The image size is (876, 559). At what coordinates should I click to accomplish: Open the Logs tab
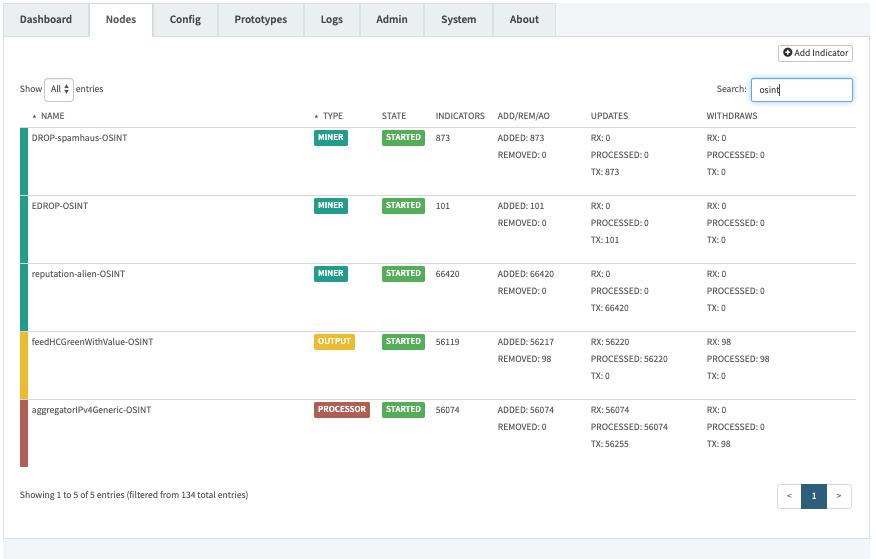click(332, 20)
